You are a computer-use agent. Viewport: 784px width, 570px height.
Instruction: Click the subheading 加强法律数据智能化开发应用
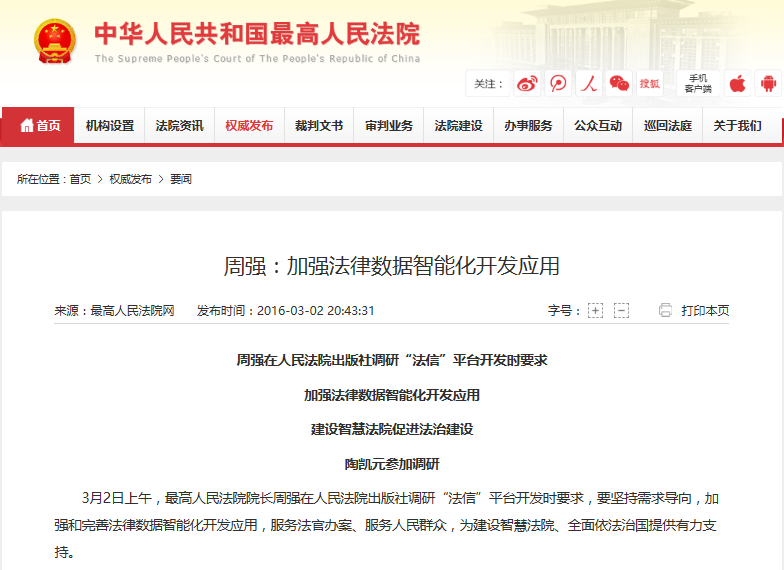click(x=392, y=395)
